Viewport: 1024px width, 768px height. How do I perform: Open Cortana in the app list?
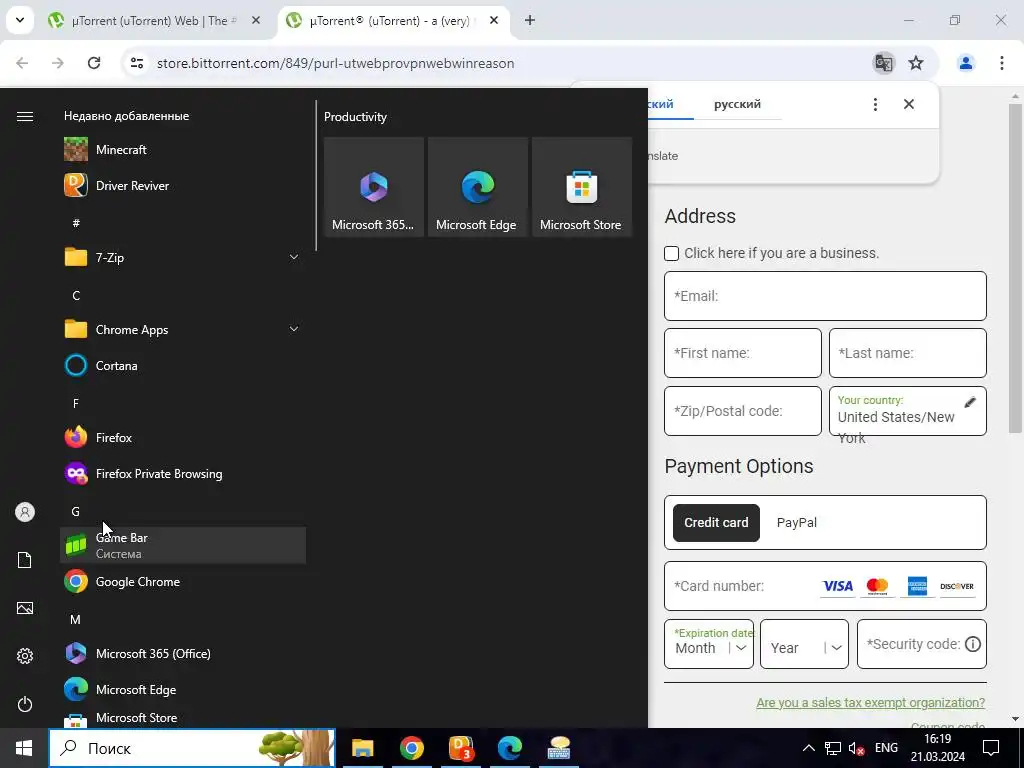click(183, 366)
